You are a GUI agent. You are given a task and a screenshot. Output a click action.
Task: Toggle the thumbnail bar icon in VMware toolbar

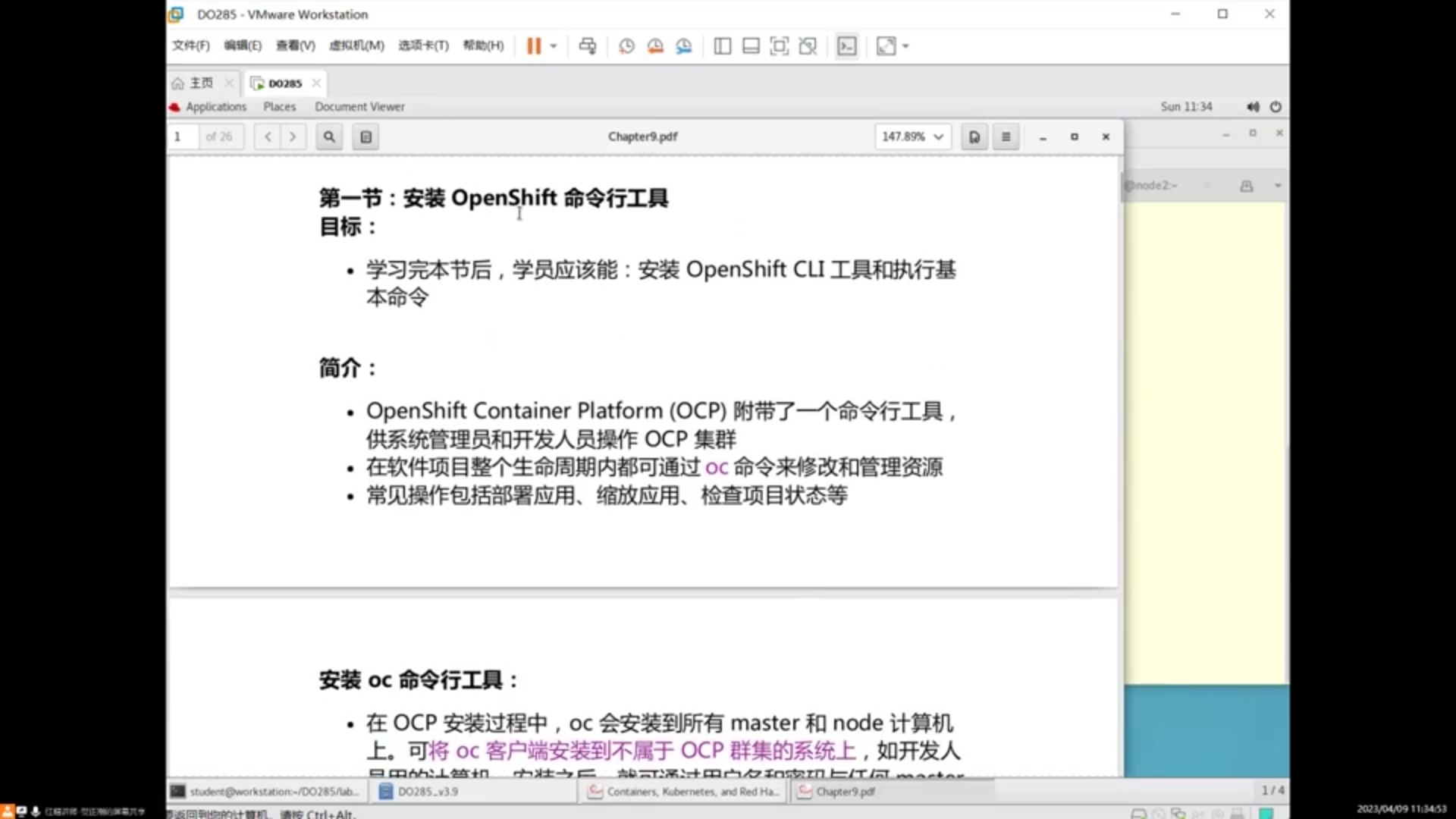[x=751, y=46]
